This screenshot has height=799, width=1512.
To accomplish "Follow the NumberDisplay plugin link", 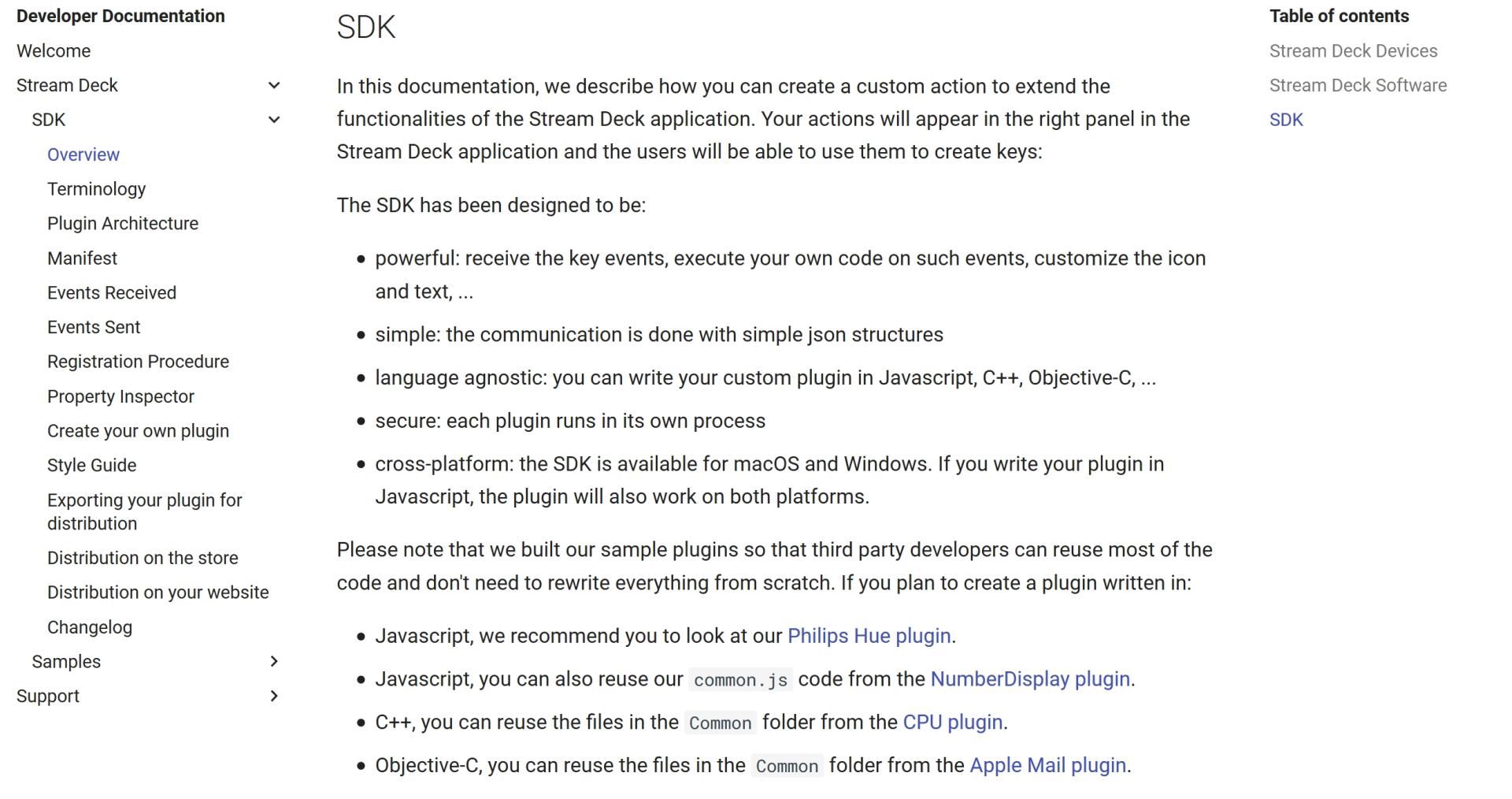I will (1030, 679).
